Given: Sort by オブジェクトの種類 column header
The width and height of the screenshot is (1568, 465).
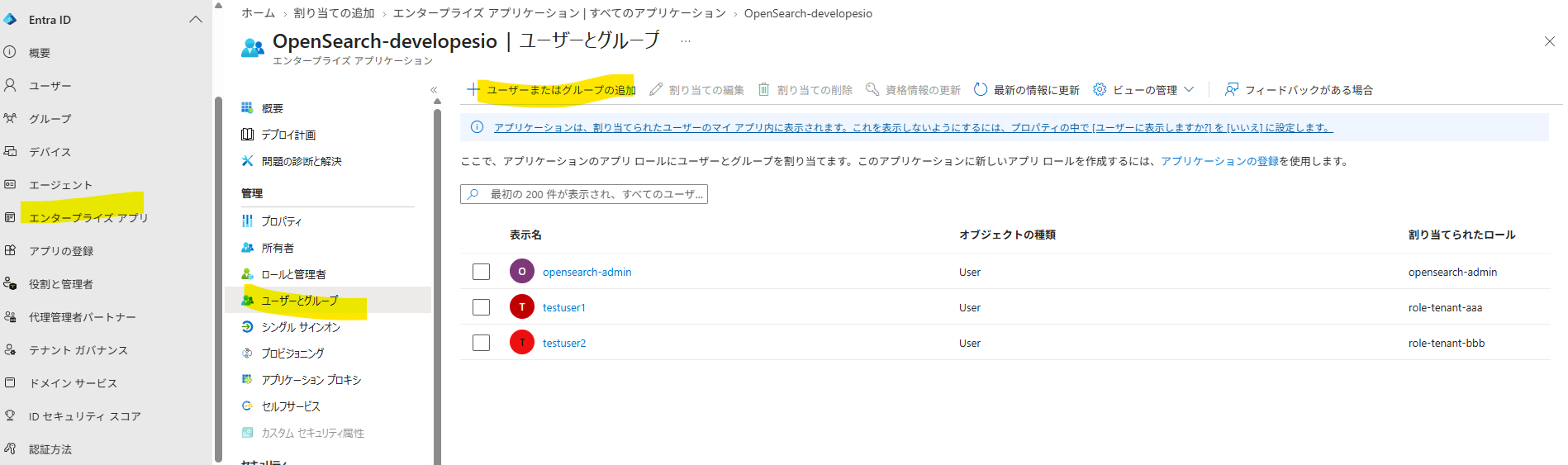Looking at the screenshot, I should tap(1007, 235).
